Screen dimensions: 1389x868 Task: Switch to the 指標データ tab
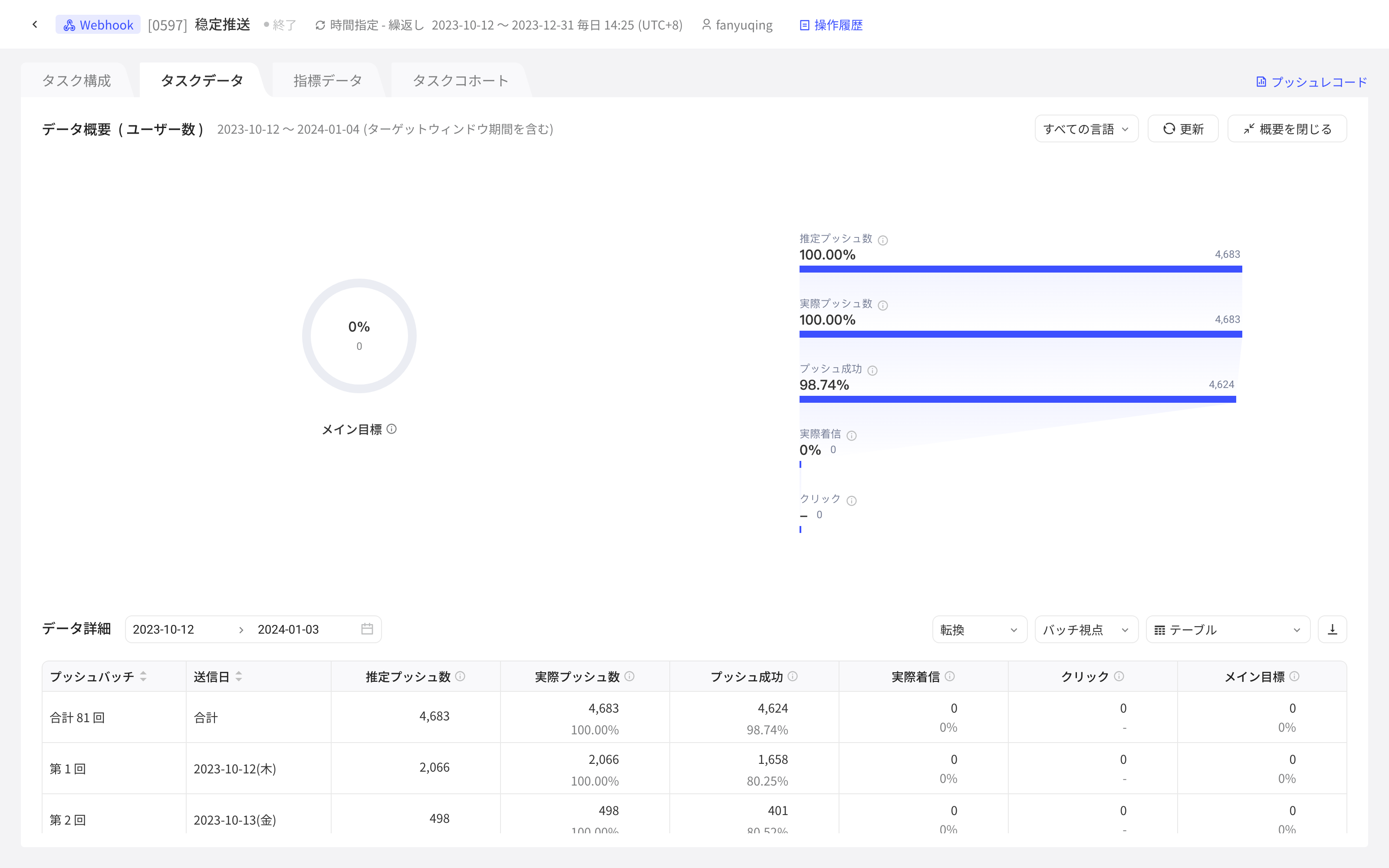click(x=328, y=80)
